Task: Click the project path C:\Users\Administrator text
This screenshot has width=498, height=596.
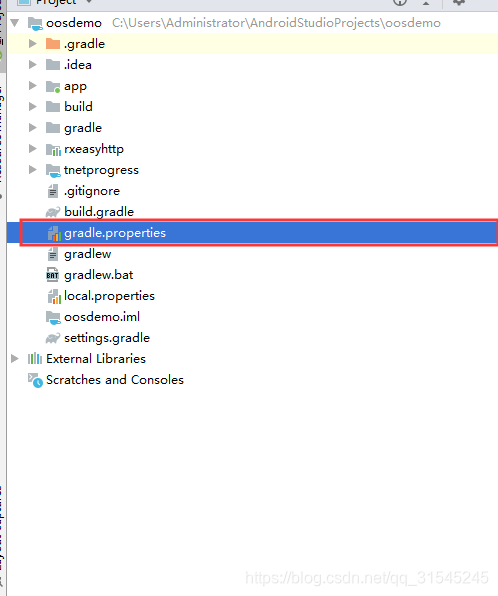Action: (276, 23)
